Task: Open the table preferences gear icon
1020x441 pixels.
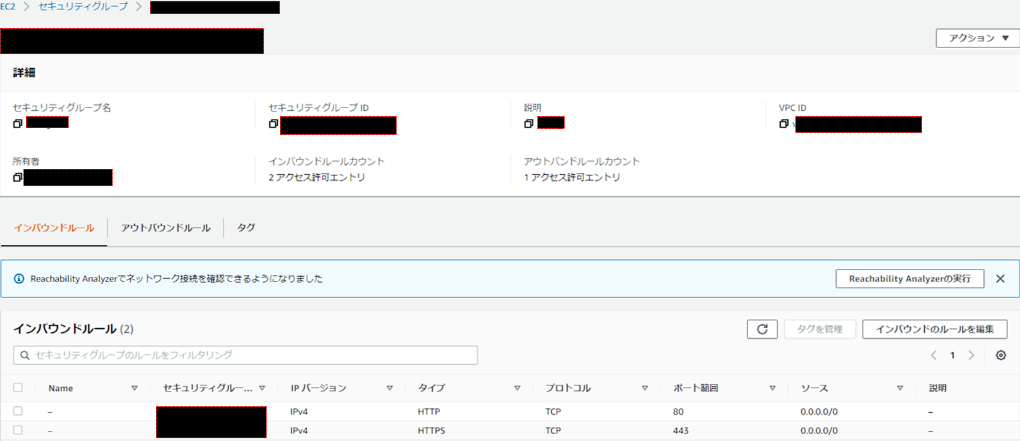Action: (x=1000, y=355)
